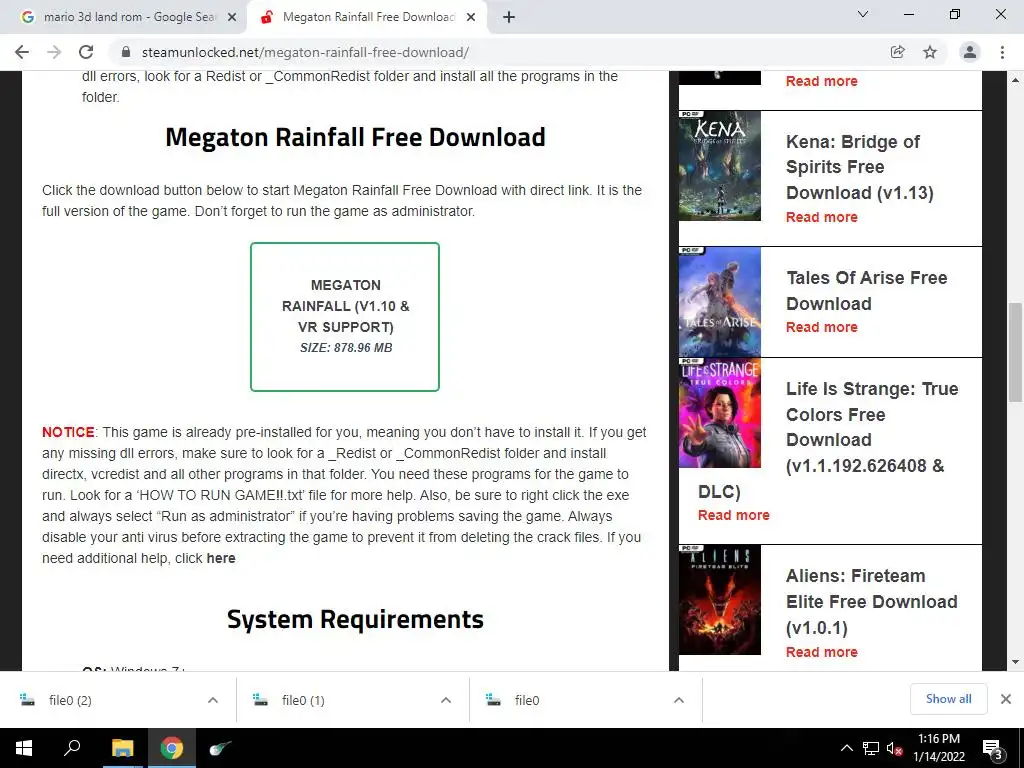1024x768 pixels.
Task: Show hidden system tray icons
Action: (x=846, y=748)
